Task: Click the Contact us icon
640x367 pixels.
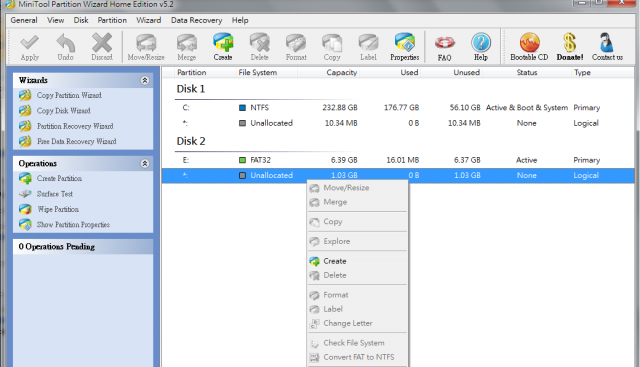Action: (x=607, y=47)
